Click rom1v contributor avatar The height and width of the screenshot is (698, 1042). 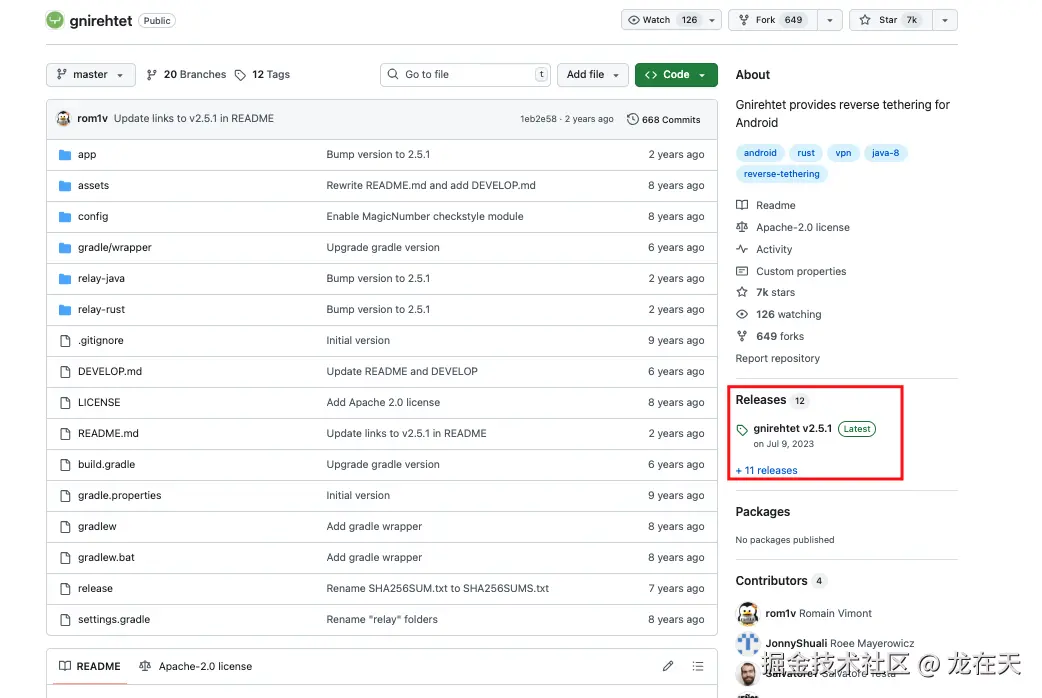click(748, 613)
